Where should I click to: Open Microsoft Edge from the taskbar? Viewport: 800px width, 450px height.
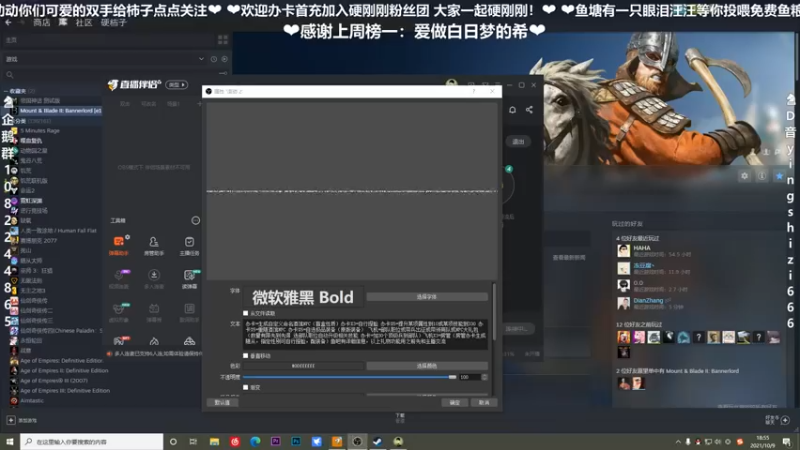coord(255,441)
